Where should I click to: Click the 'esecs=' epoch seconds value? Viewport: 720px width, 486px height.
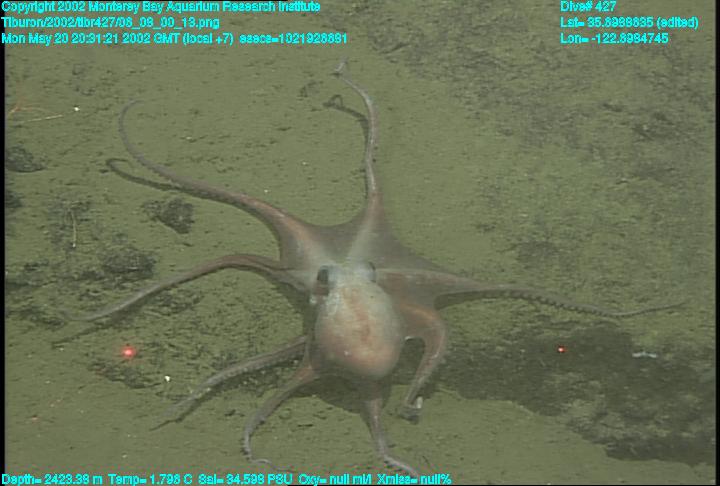click(x=293, y=38)
